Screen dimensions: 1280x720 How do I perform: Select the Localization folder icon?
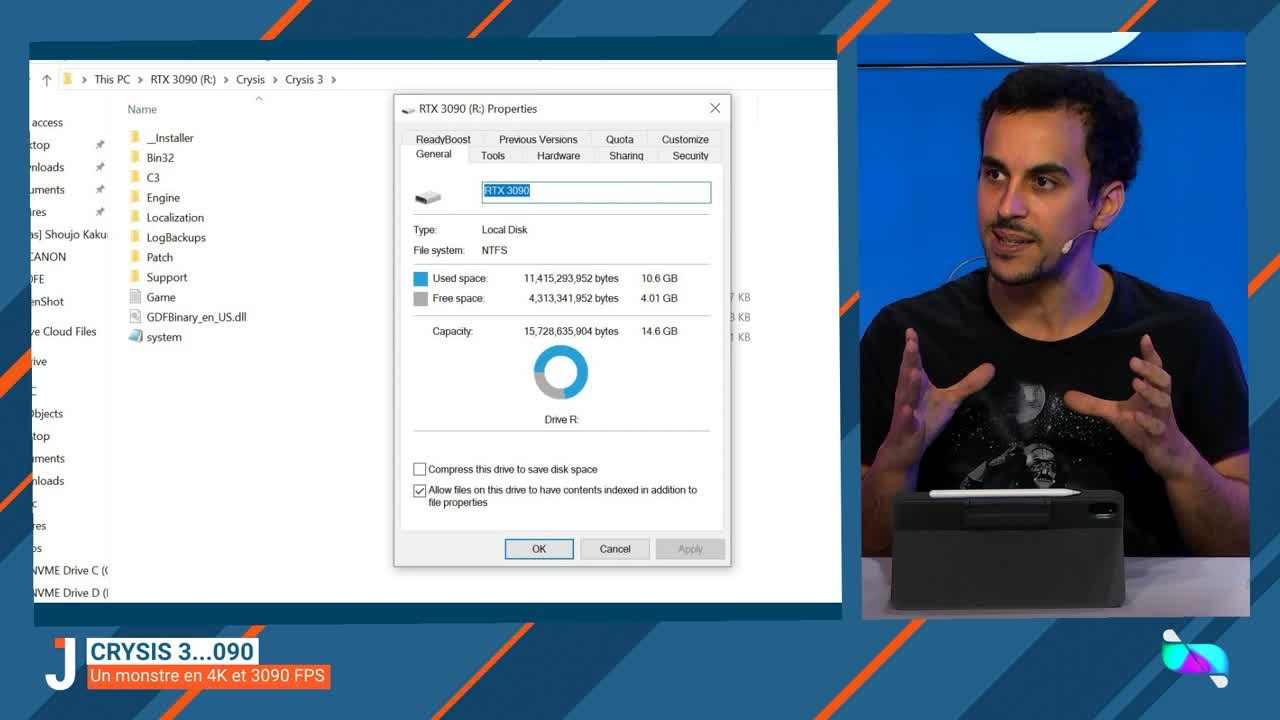coord(136,217)
